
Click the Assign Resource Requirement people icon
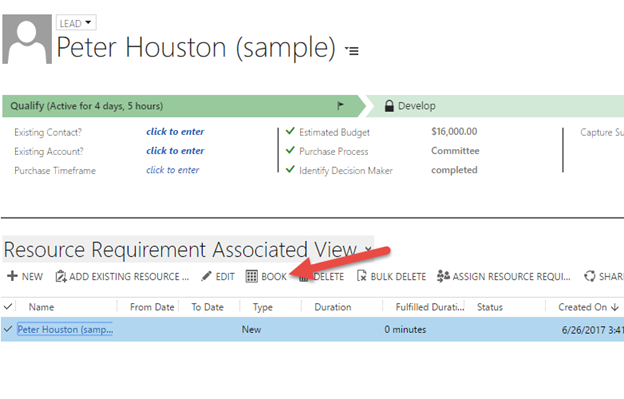(443, 276)
